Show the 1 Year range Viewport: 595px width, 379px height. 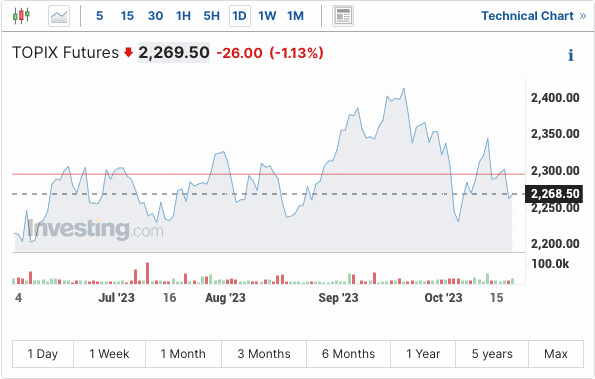[x=423, y=354]
